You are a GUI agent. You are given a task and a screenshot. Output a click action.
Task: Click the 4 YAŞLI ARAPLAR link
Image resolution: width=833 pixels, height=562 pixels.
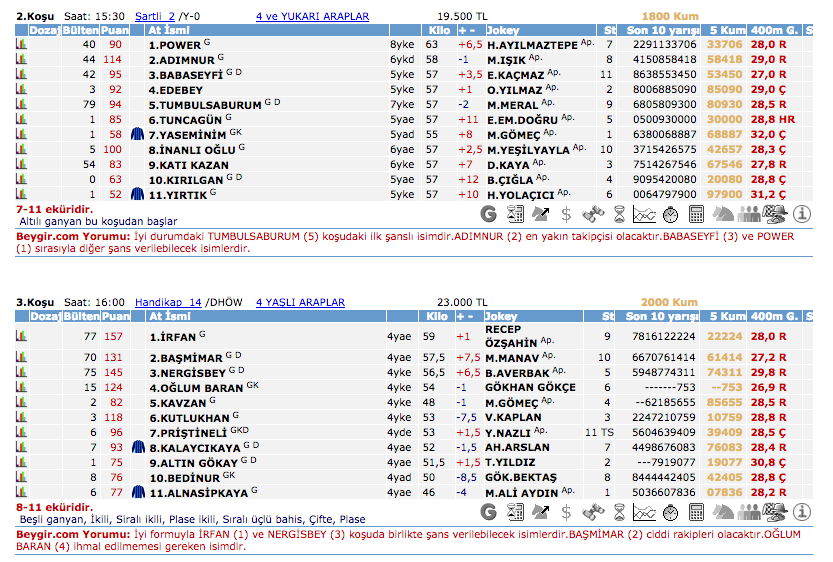point(300,302)
